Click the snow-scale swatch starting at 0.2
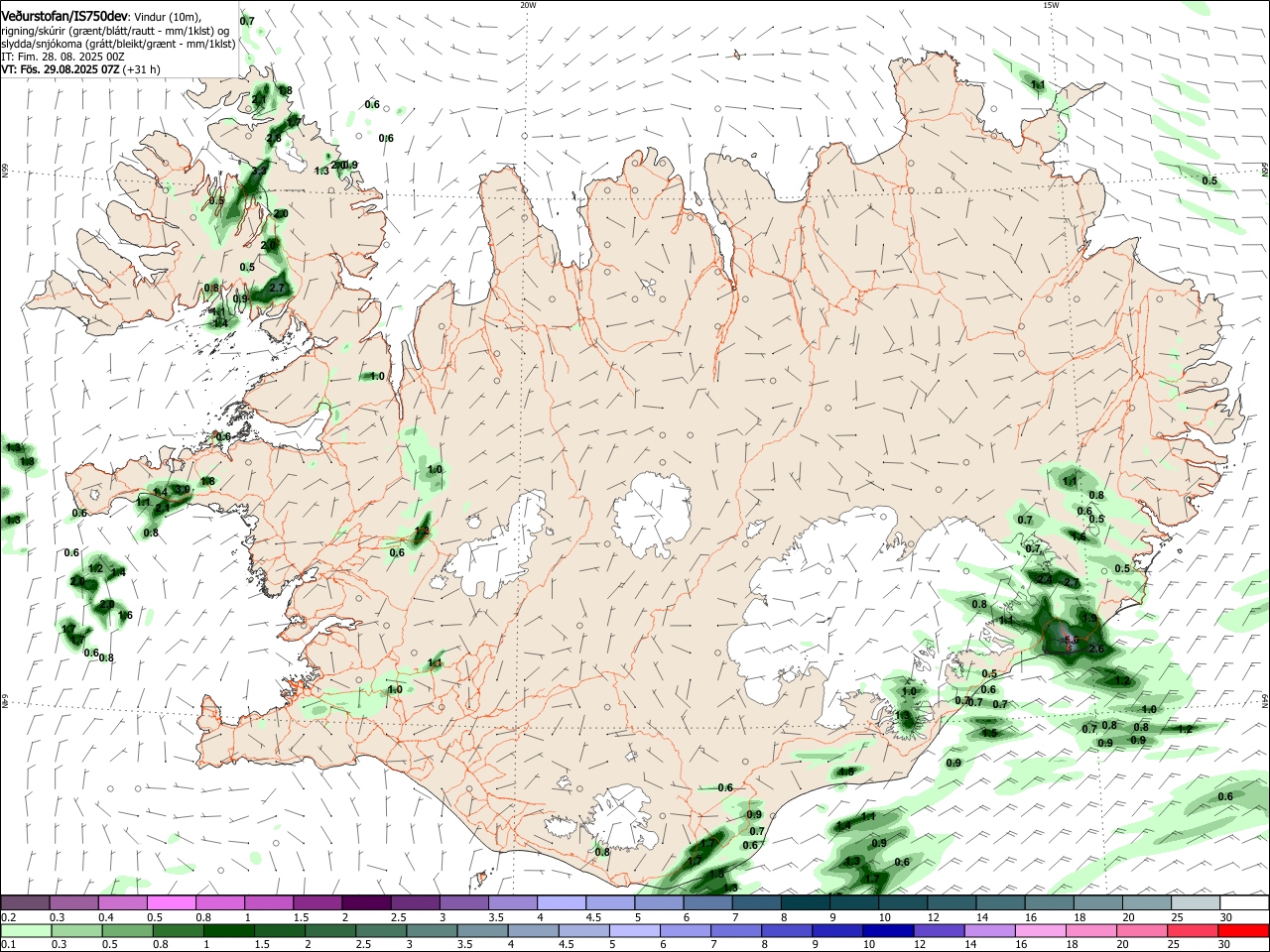 tap(25, 903)
